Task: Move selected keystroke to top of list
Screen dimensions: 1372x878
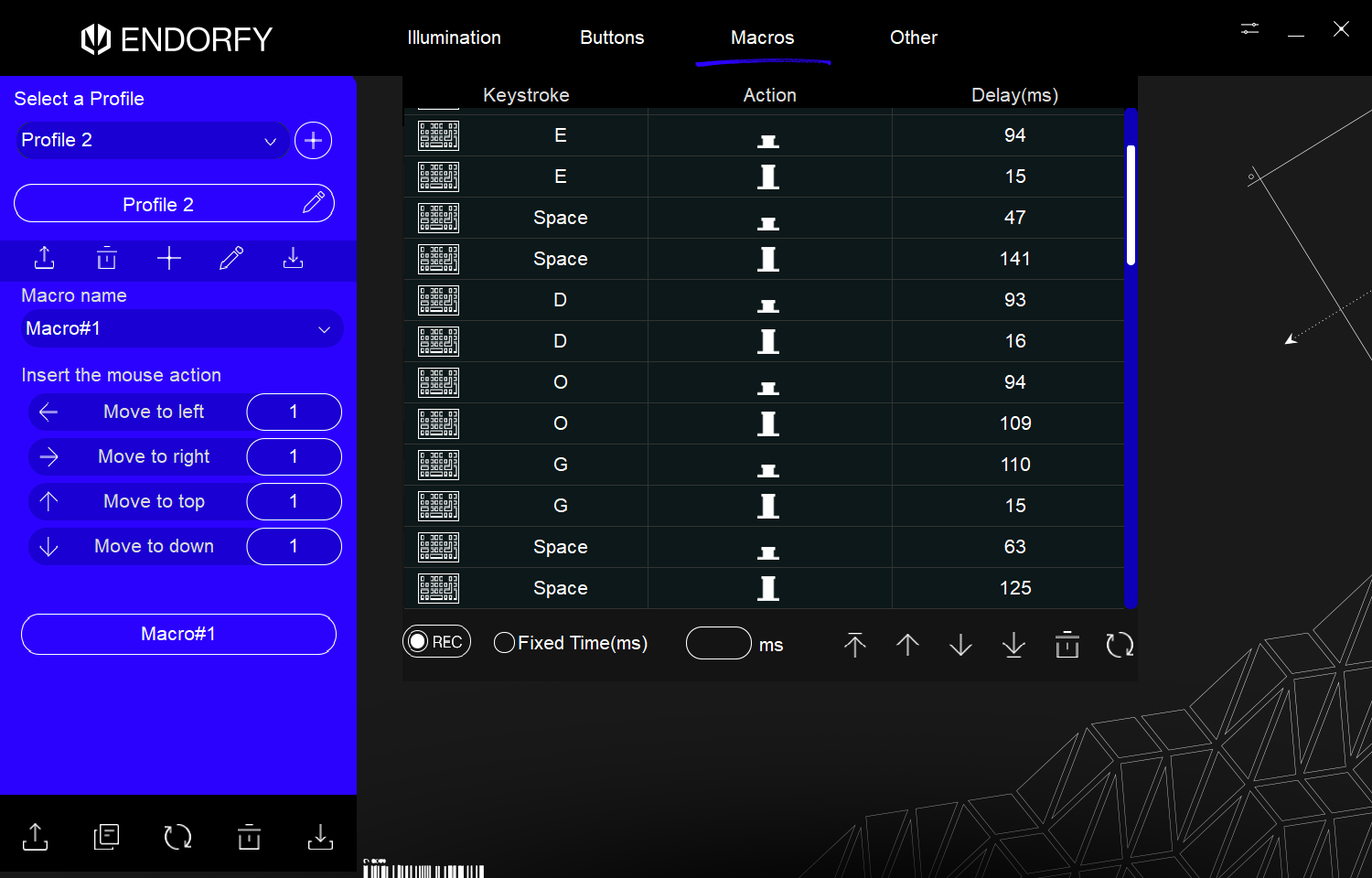Action: click(x=854, y=645)
